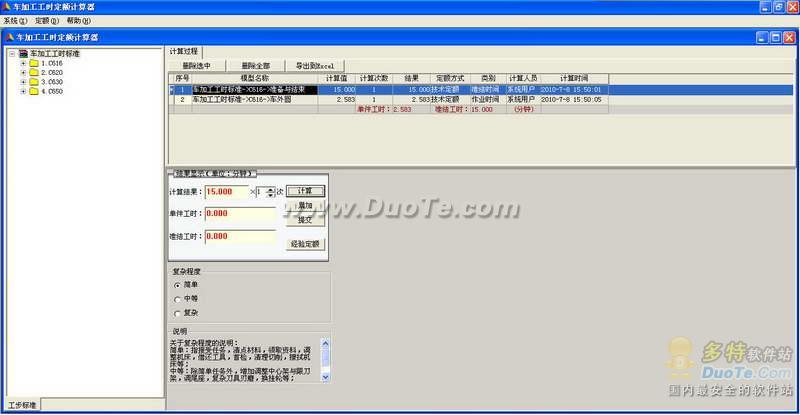Switch to the 工步标准 bottom tab
Viewport: 800px width, 415px height.
(x=22, y=405)
